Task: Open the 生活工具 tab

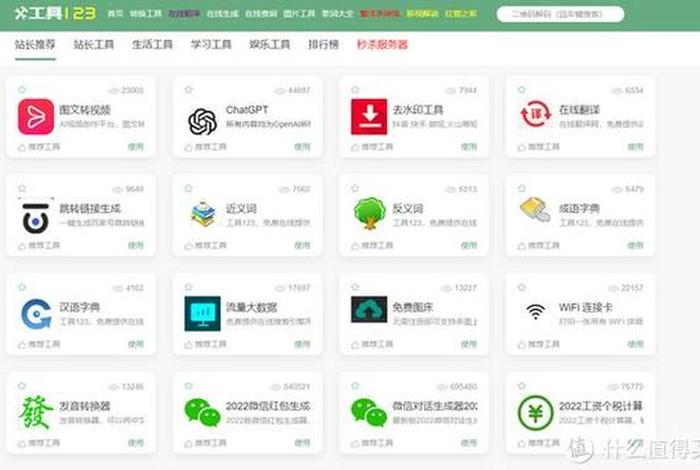Action: coord(152,44)
